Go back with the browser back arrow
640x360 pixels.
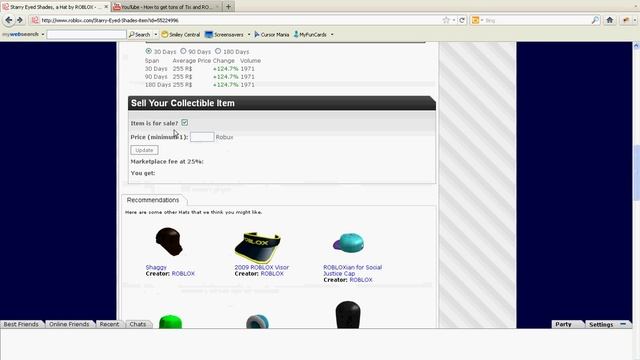click(x=8, y=20)
